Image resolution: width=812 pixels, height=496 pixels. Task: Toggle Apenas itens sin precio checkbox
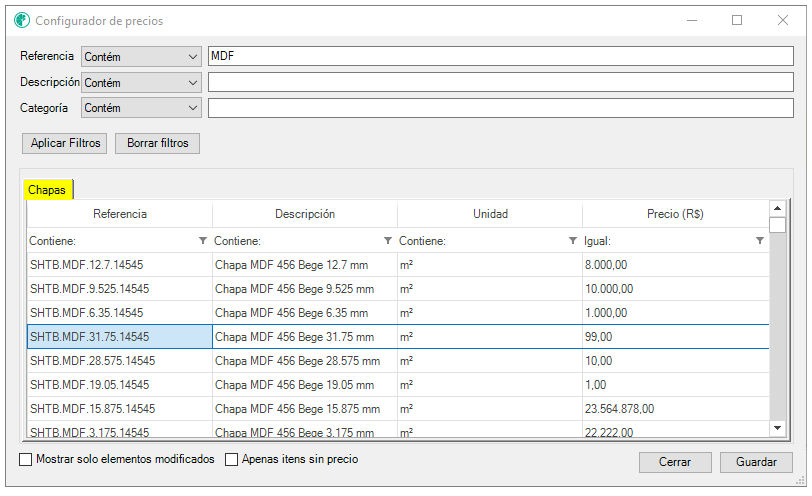point(231,460)
